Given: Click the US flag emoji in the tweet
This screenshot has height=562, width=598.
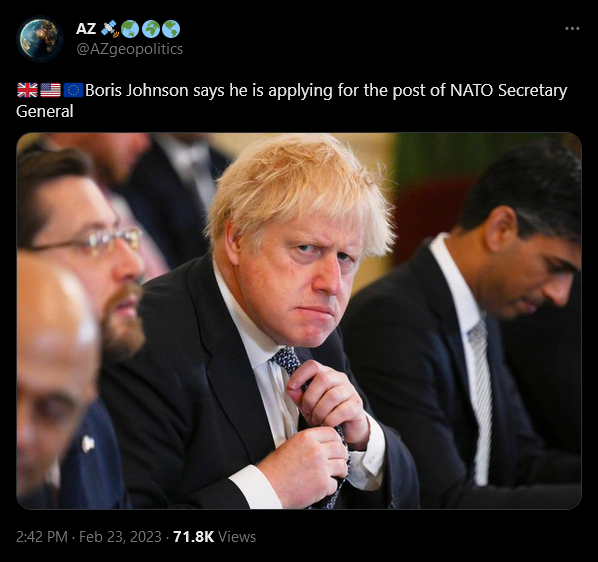Looking at the screenshot, I should (x=50, y=90).
